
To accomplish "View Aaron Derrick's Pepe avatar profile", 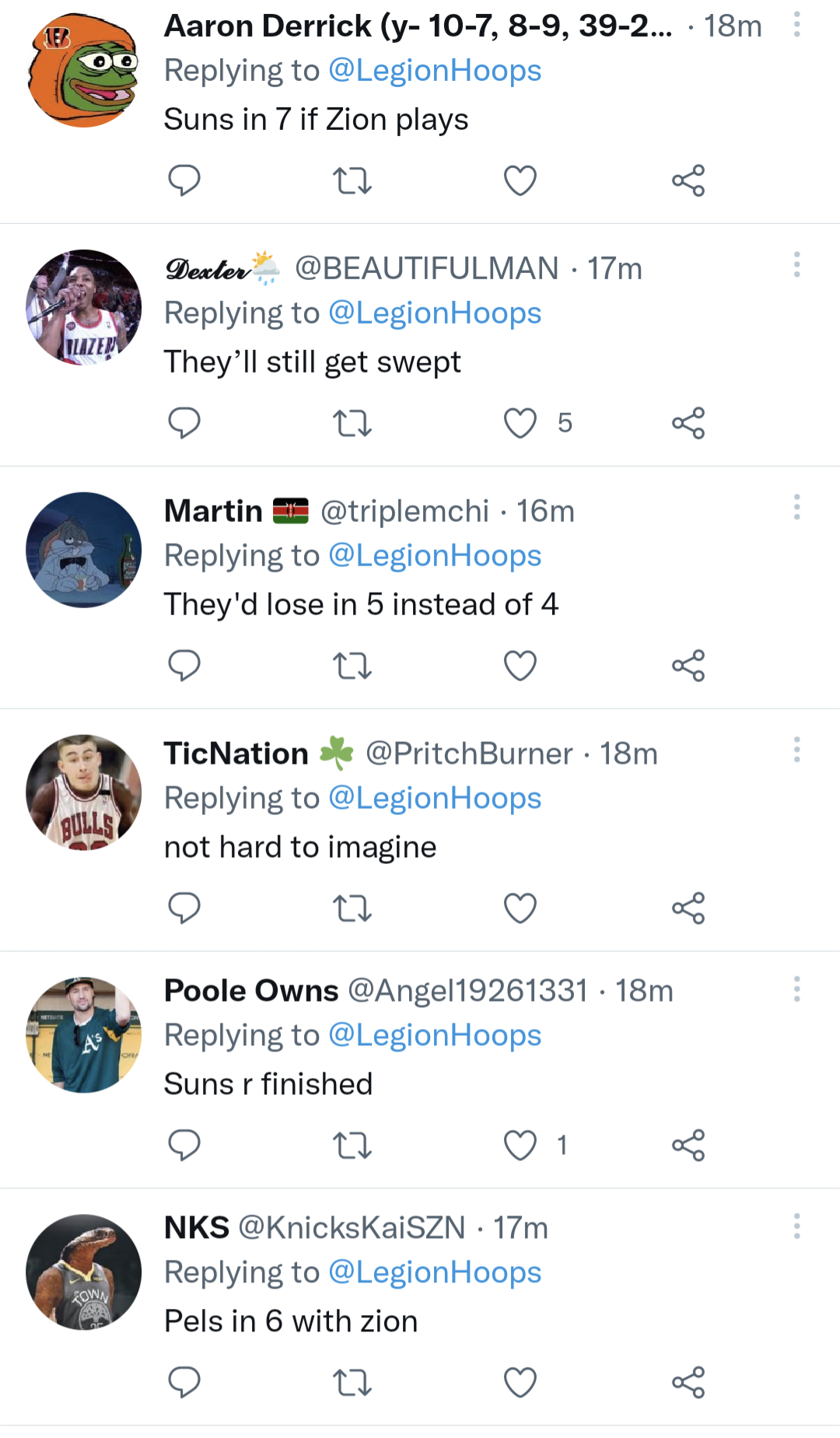I will coord(84,70).
